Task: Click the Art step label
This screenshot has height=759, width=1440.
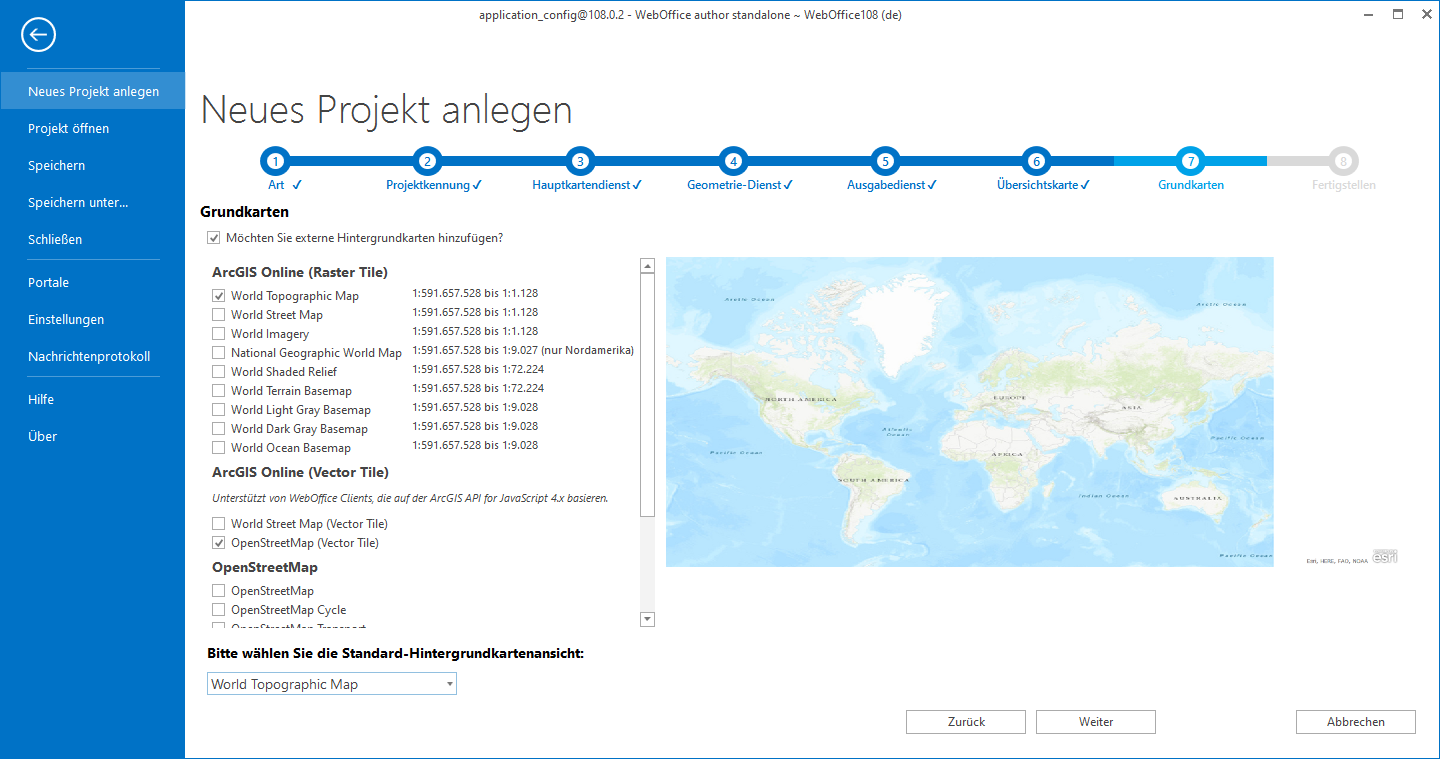Action: (x=277, y=185)
